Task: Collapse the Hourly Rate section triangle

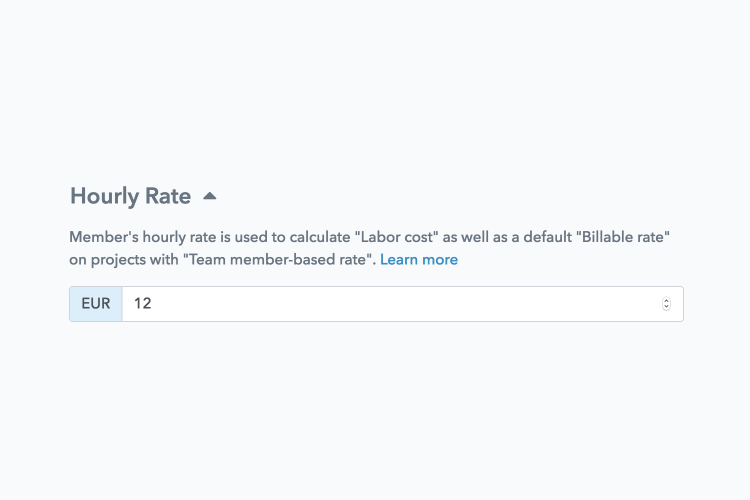Action: (x=210, y=196)
